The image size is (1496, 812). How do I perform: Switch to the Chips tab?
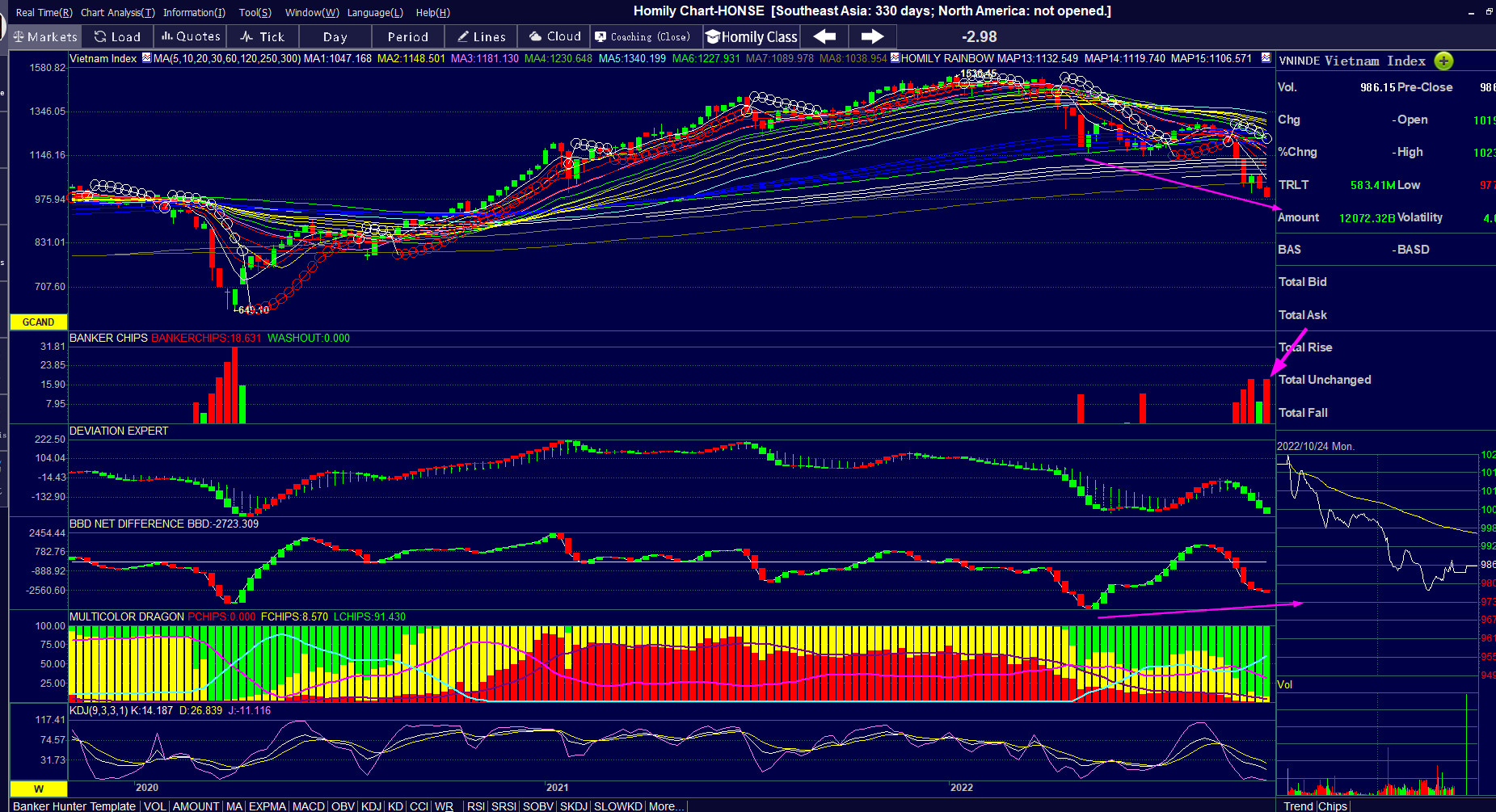click(1333, 806)
